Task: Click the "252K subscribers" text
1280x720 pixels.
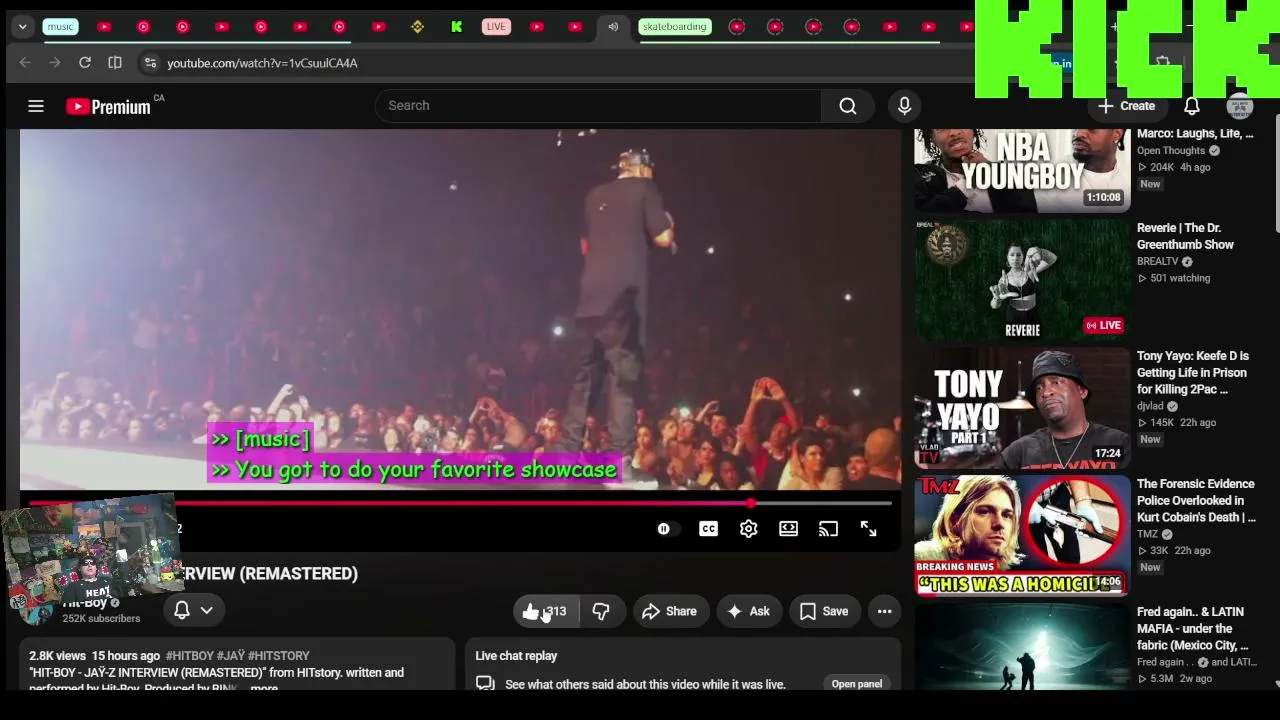Action: pyautogui.click(x=101, y=619)
